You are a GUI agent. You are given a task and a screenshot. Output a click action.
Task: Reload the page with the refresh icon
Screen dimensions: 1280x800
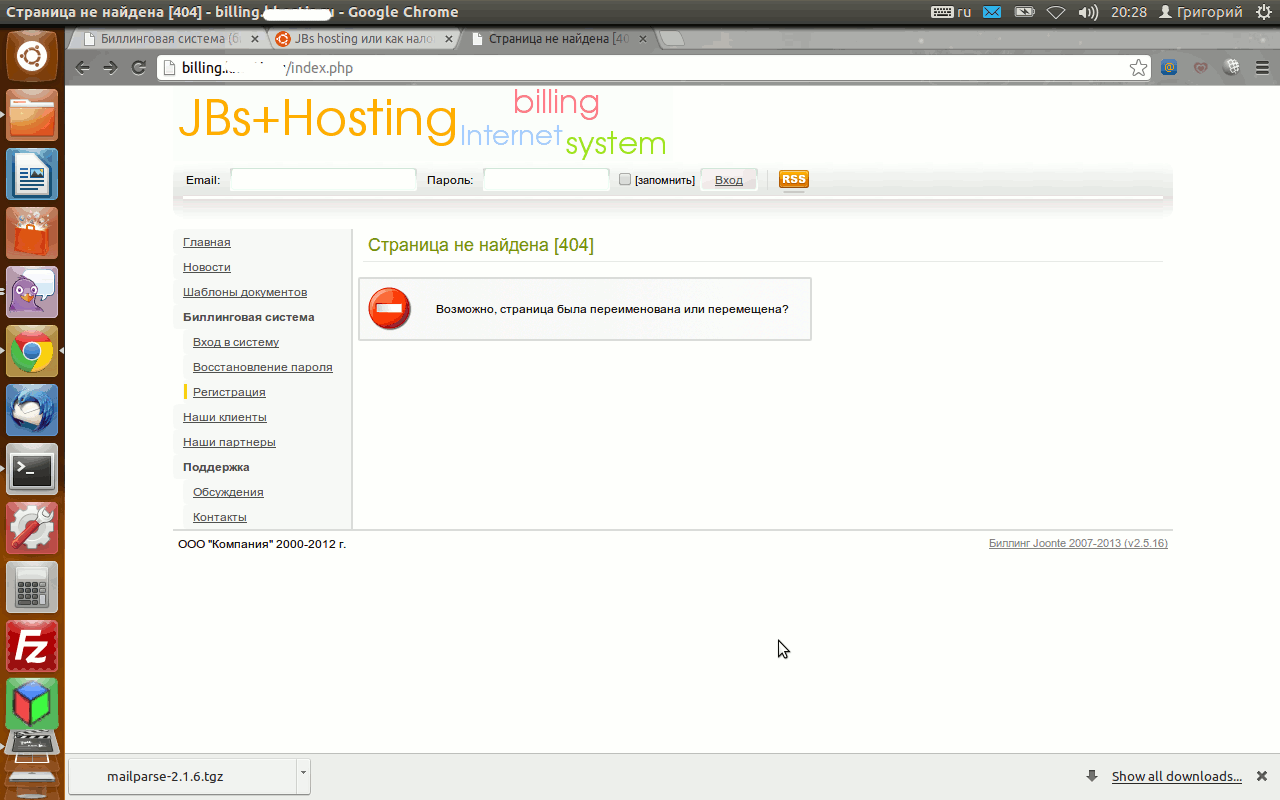(139, 68)
